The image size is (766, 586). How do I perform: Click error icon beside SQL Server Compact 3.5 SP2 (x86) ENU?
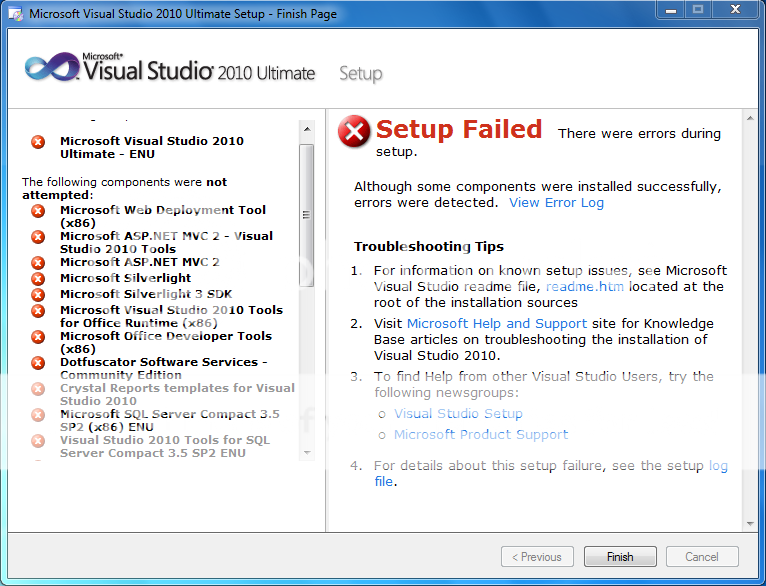click(38, 415)
